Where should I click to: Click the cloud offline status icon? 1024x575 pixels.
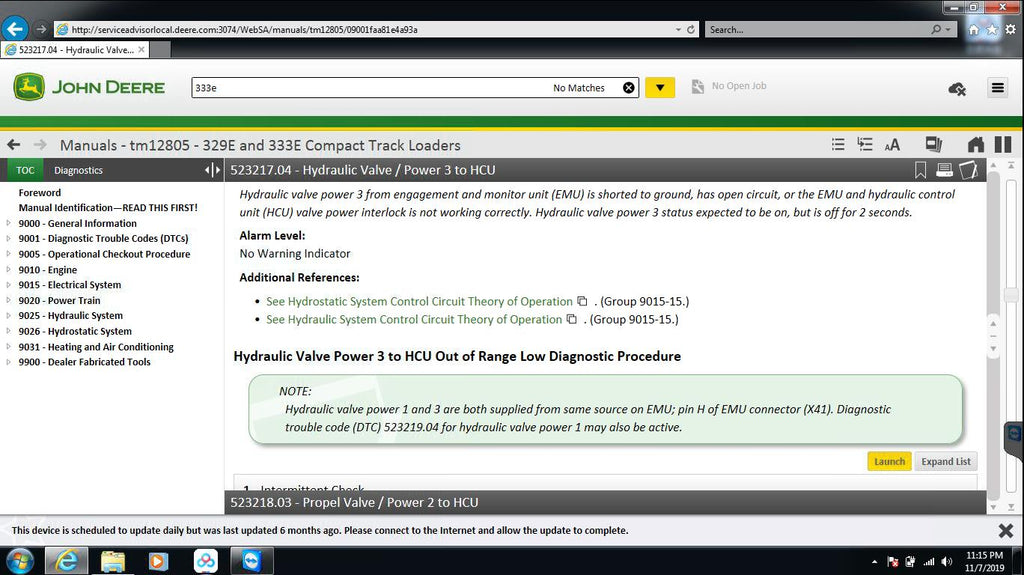pyautogui.click(x=956, y=88)
